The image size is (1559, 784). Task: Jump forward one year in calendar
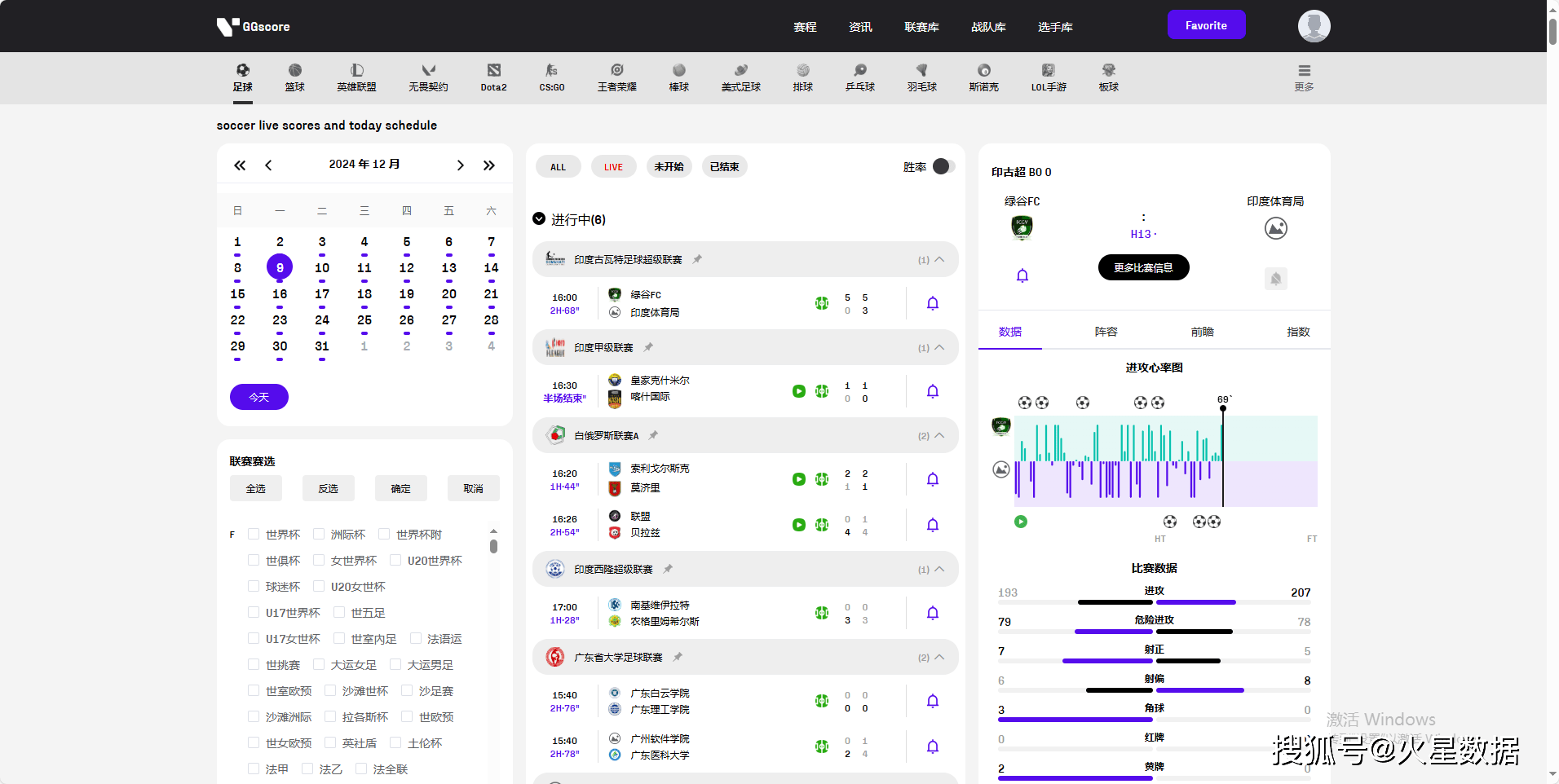point(489,165)
